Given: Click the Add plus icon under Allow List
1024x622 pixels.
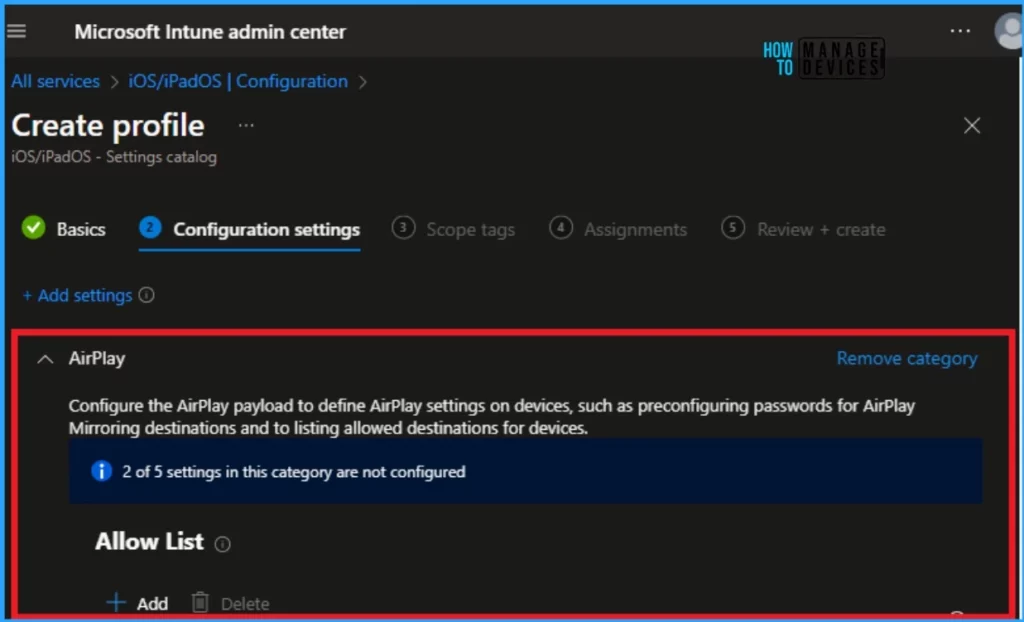Looking at the screenshot, I should [116, 602].
